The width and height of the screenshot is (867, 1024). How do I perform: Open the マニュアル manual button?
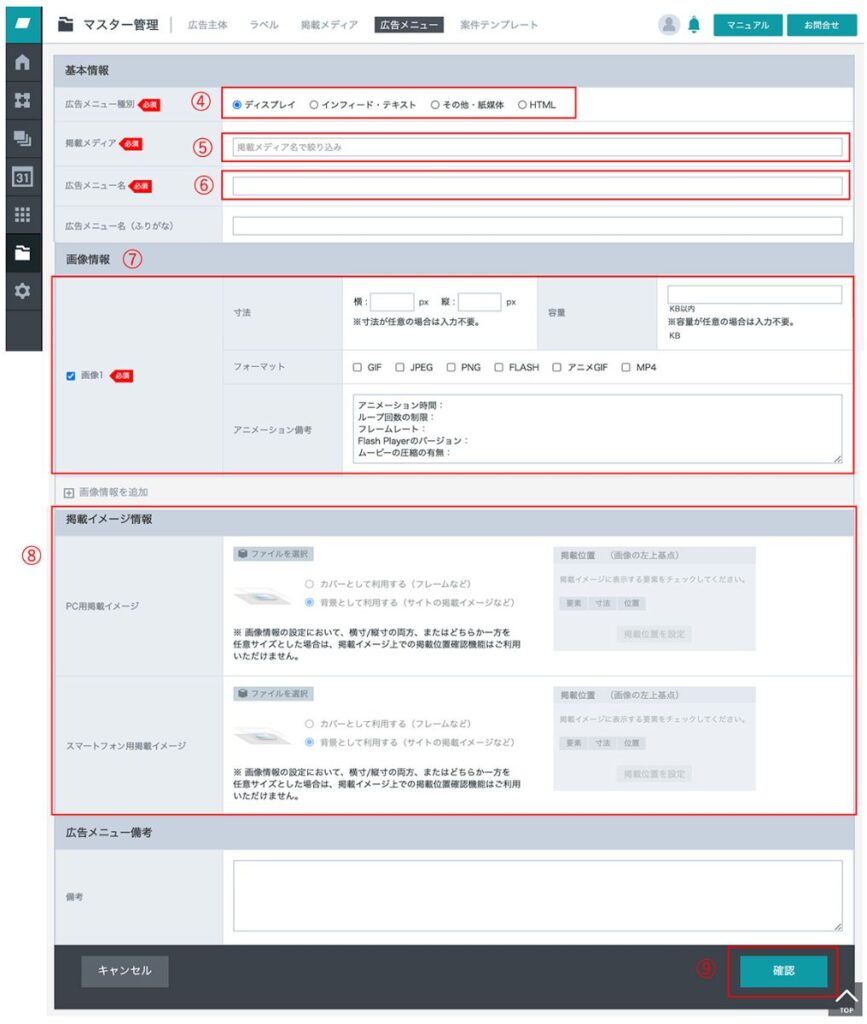(x=747, y=25)
